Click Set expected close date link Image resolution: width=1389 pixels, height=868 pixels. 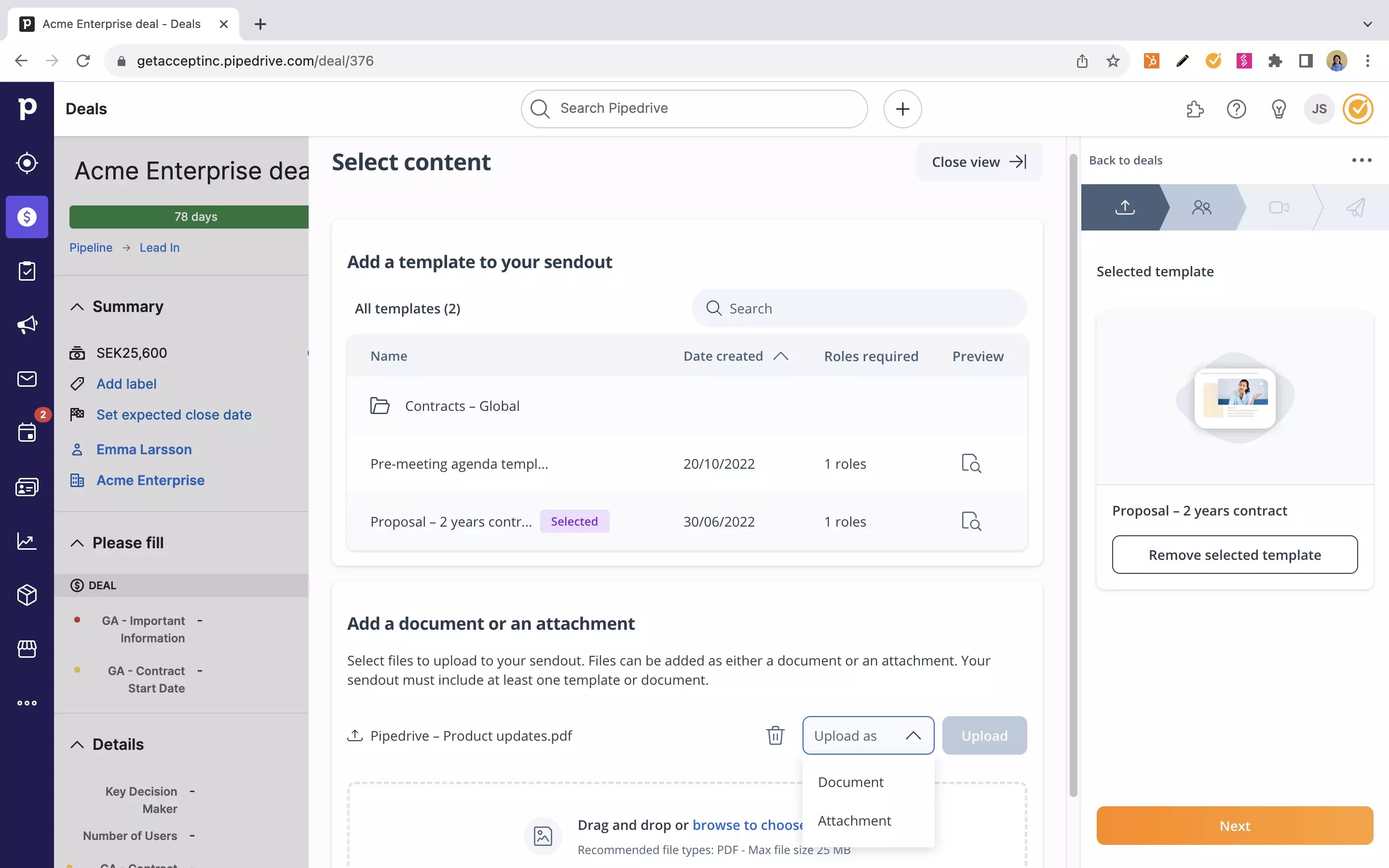(x=174, y=415)
